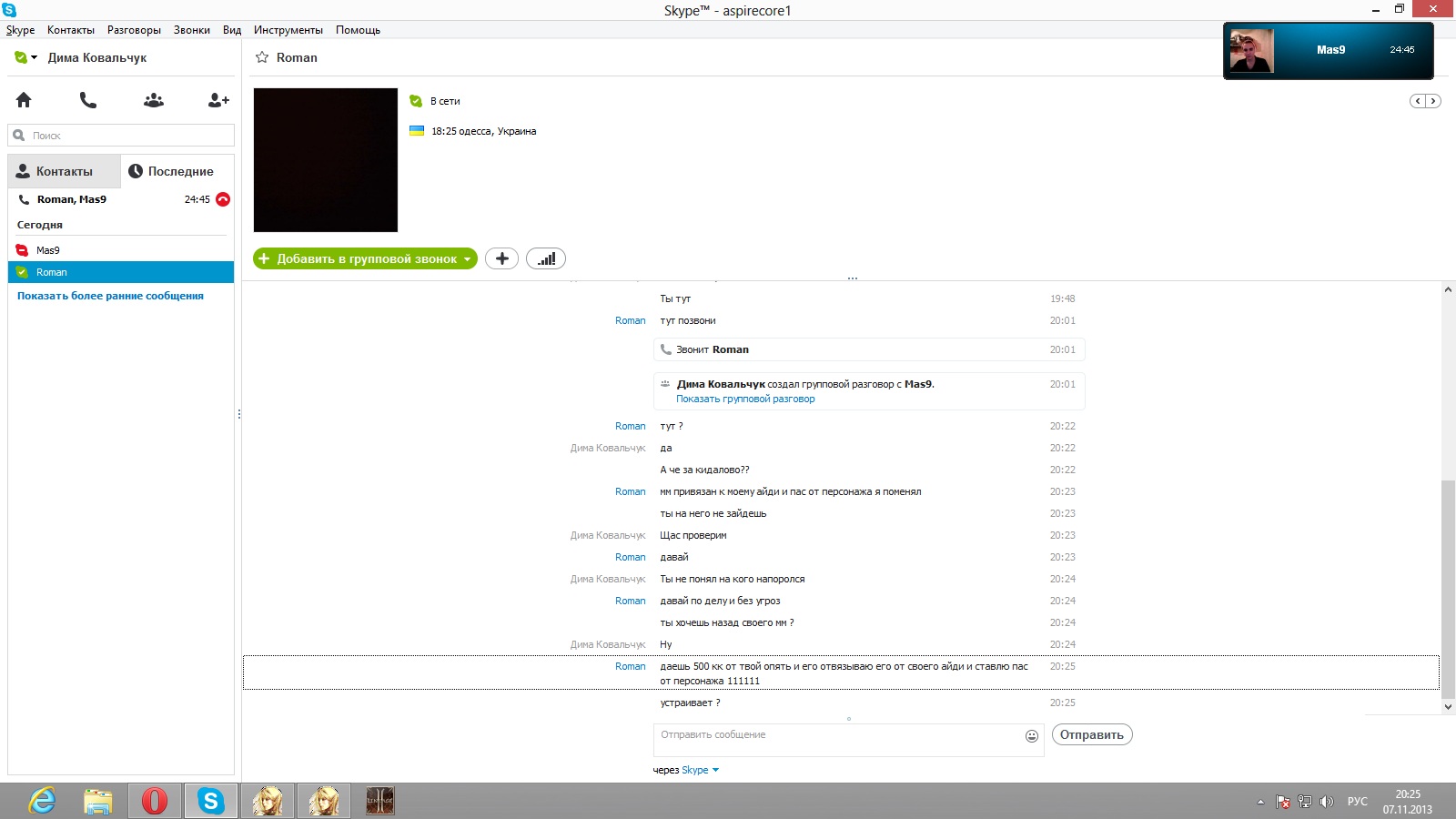Show hidden tray icons arrow
Viewport: 1456px width, 819px height.
point(1260,802)
